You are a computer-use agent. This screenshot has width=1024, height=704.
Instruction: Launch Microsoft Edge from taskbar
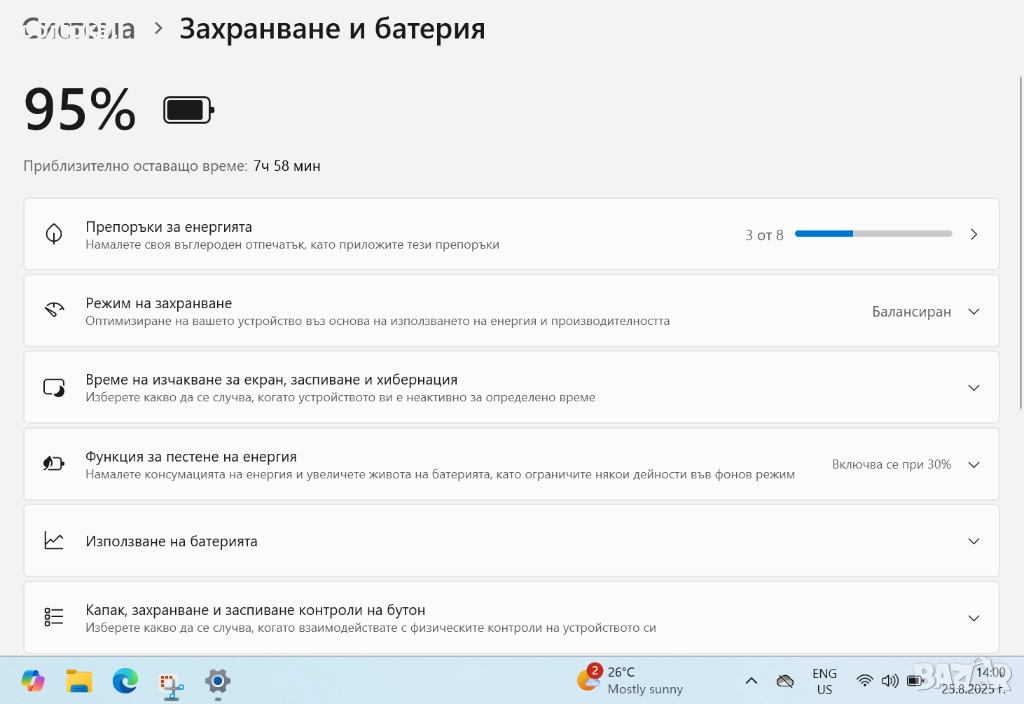(125, 681)
